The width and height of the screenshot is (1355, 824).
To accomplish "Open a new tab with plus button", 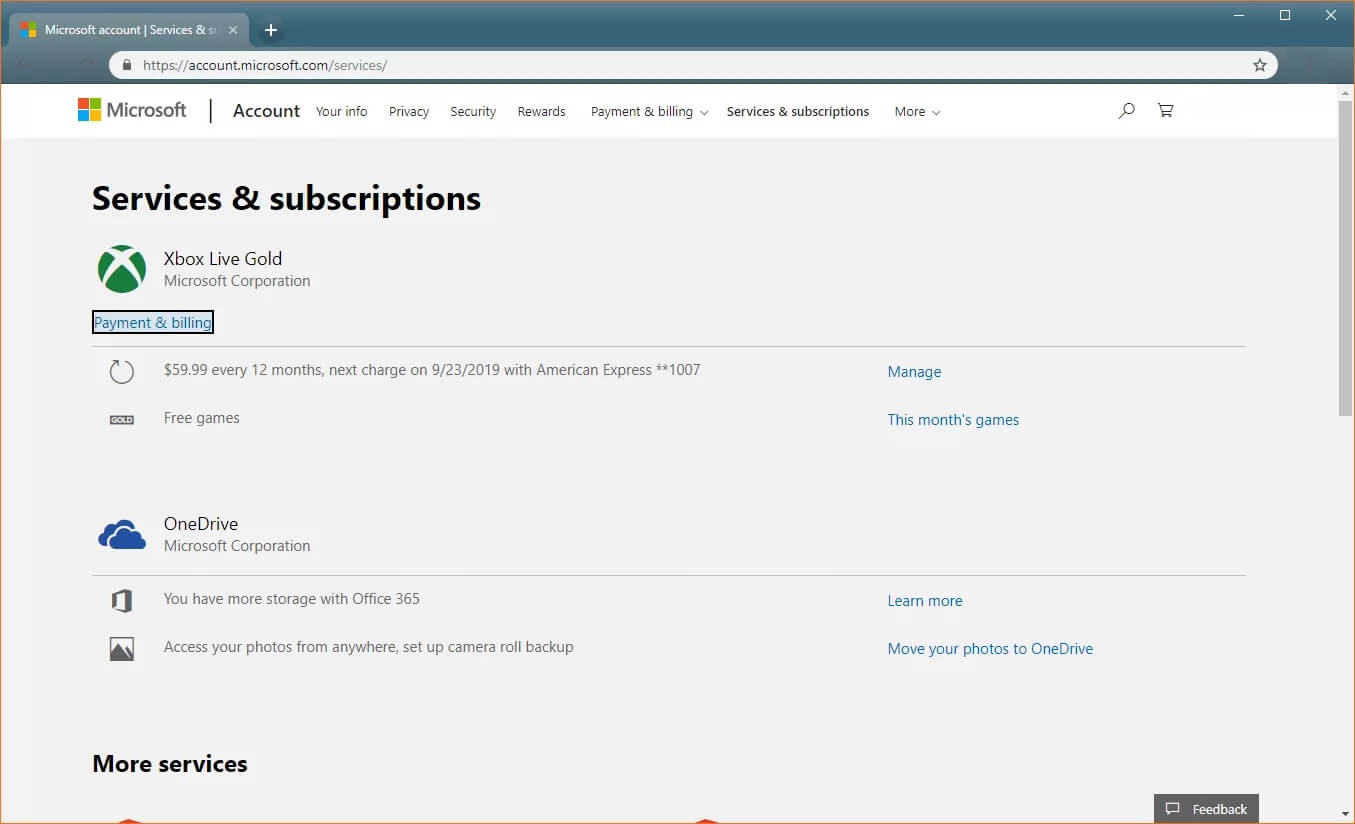I will pos(270,30).
